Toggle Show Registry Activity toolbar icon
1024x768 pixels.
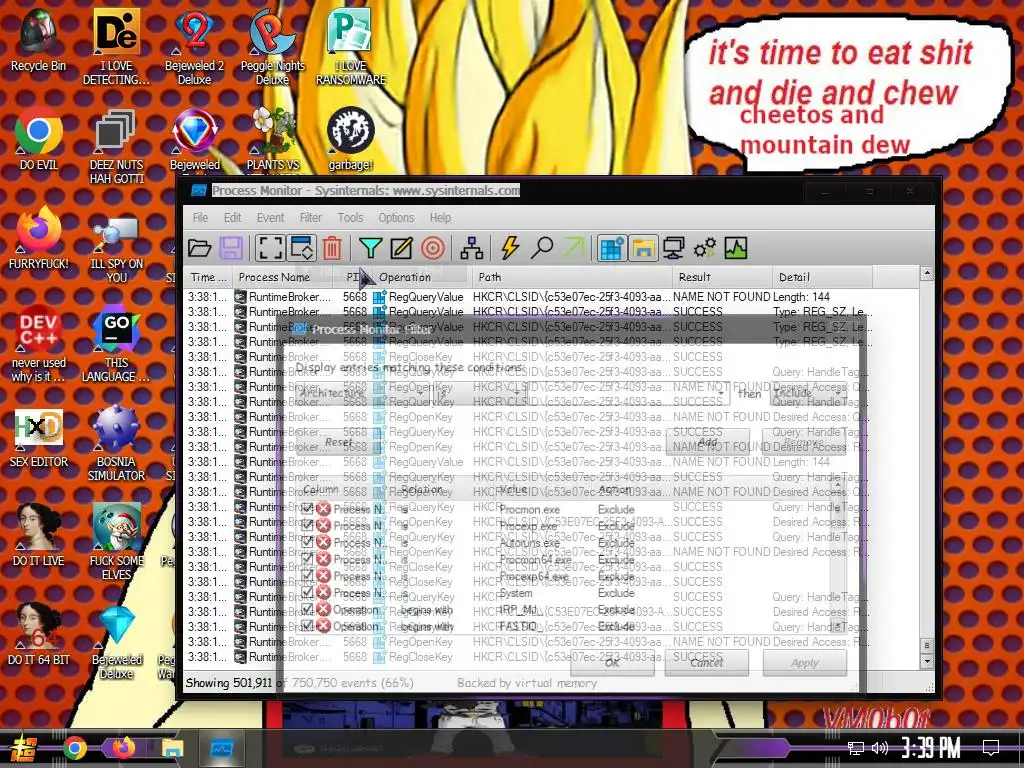click(x=612, y=248)
